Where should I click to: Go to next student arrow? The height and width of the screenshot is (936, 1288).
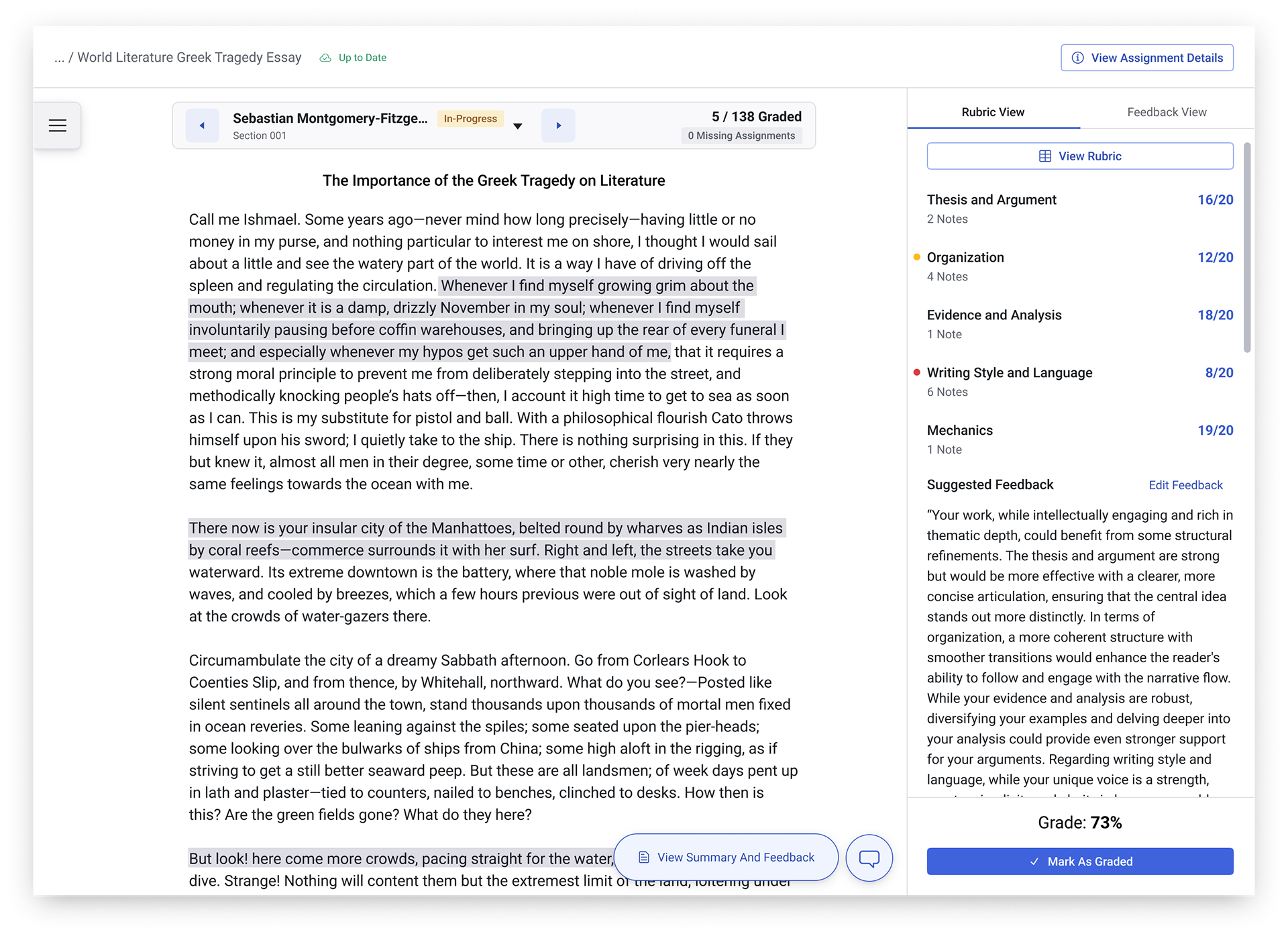click(x=558, y=125)
